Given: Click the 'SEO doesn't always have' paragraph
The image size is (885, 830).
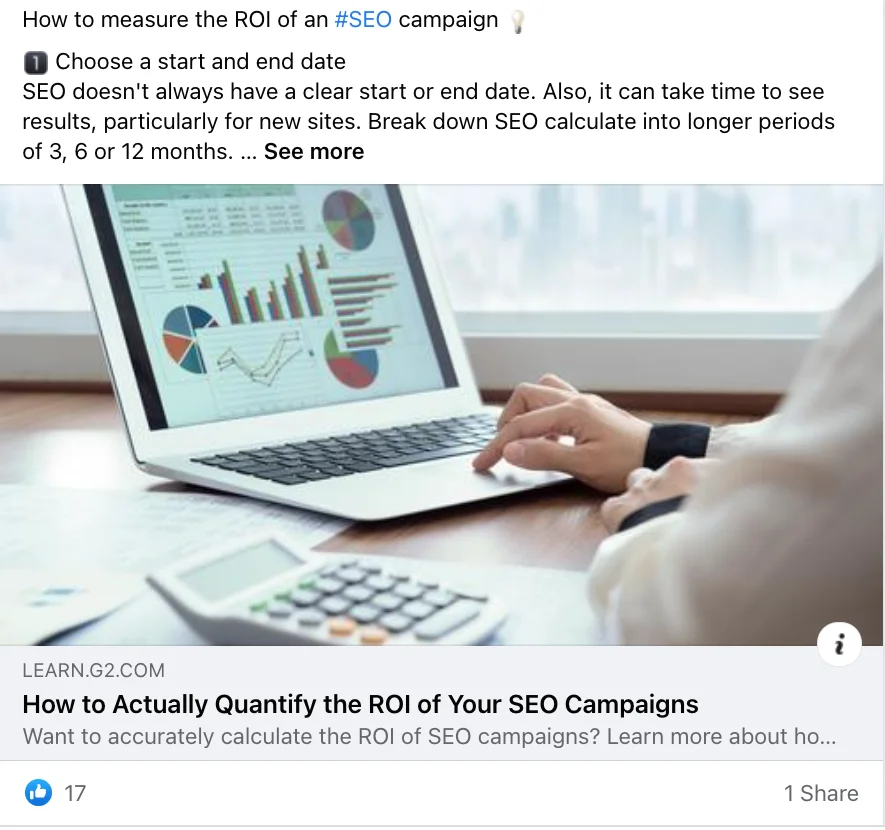Looking at the screenshot, I should 428,122.
